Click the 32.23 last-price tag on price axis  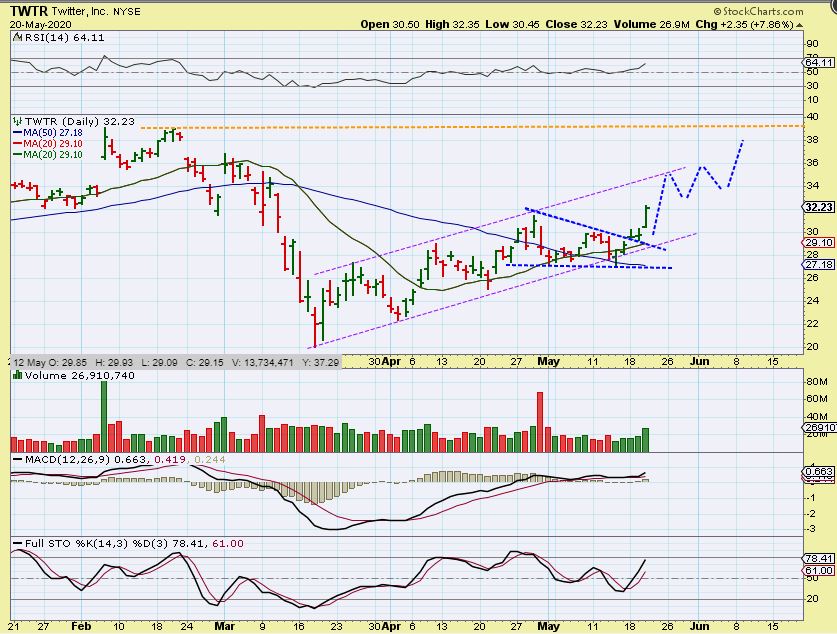(819, 207)
